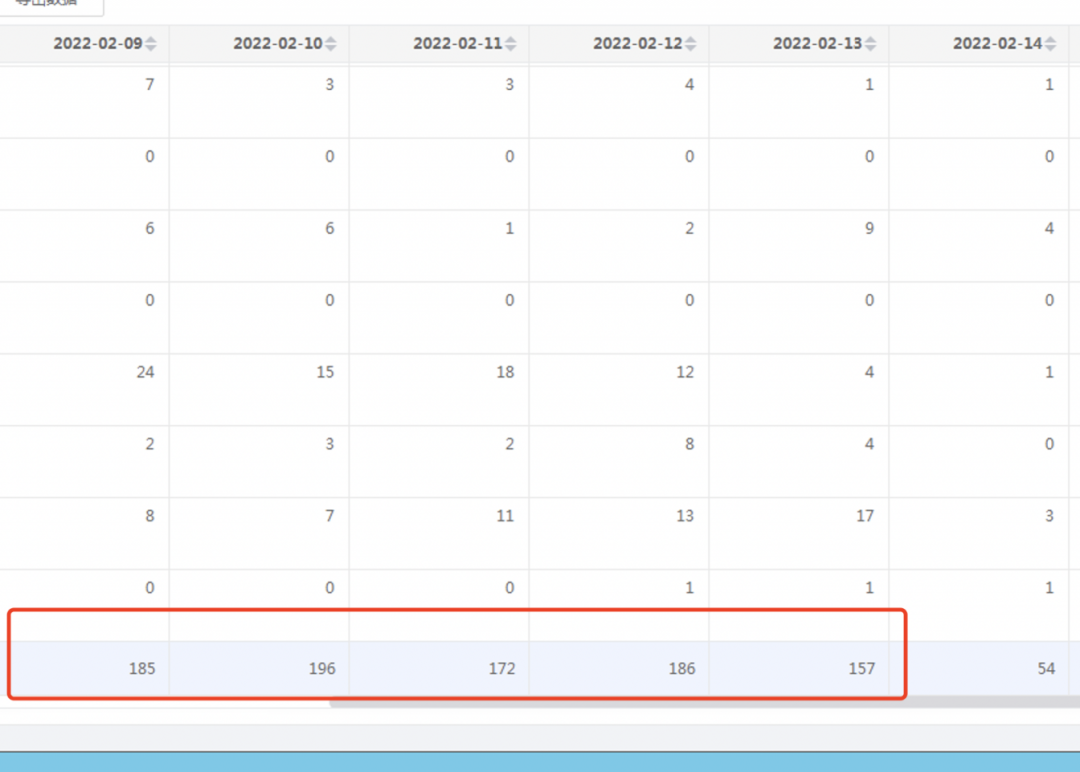1080x772 pixels.
Task: Click value 12 in 2022-02-12 column
Action: (x=685, y=373)
